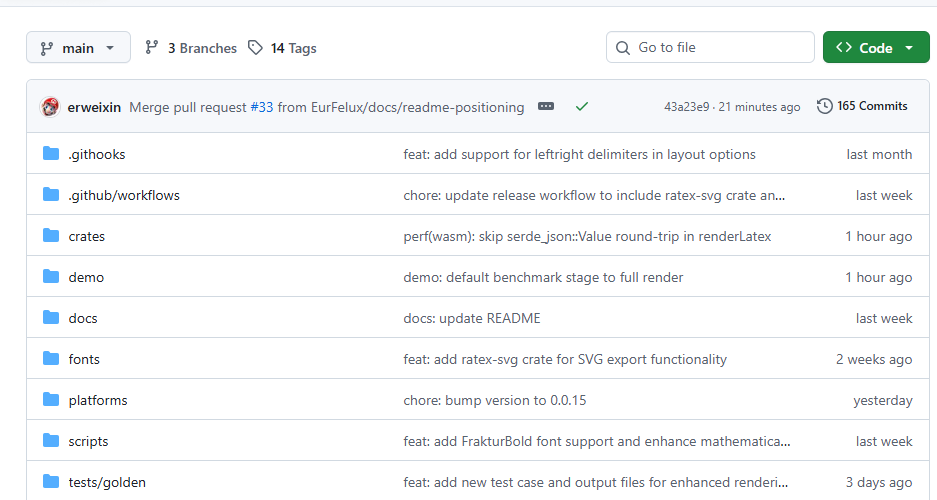The height and width of the screenshot is (500, 937).
Task: Open commit hash 43a23e9
Action: (687, 107)
